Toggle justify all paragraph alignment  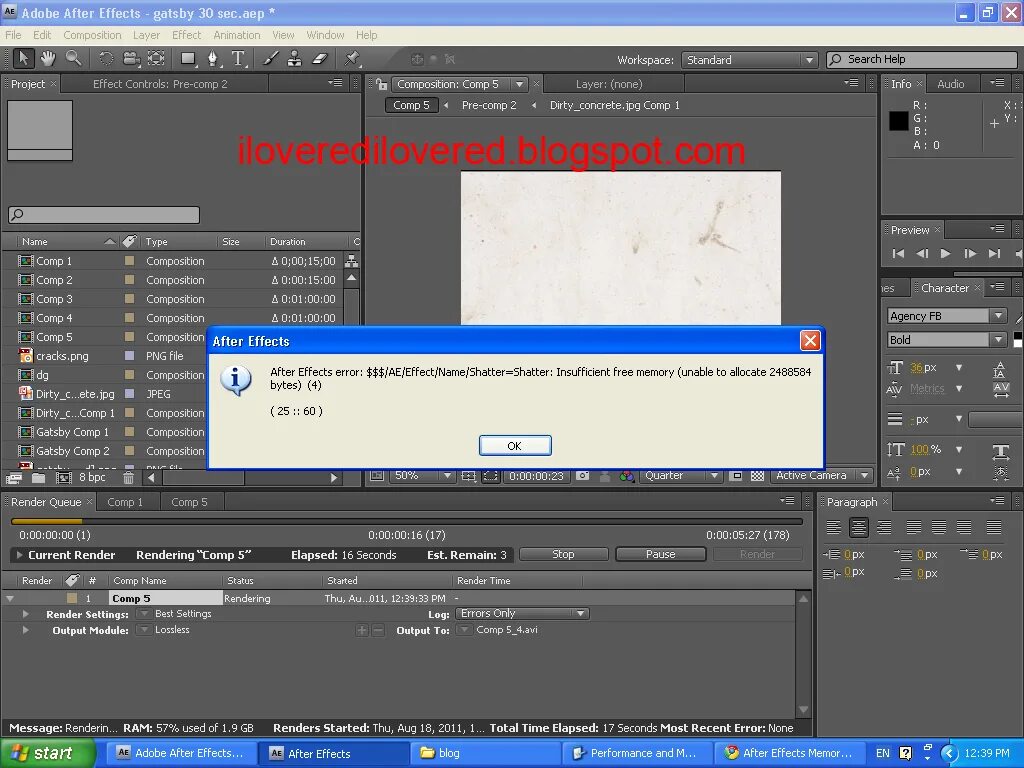[x=993, y=526]
